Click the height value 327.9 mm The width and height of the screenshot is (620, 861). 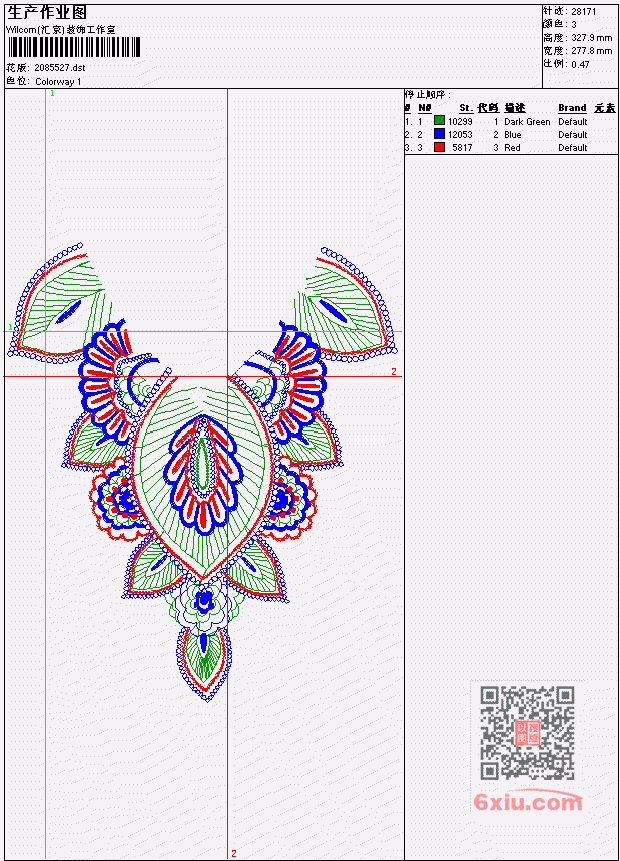[591, 38]
